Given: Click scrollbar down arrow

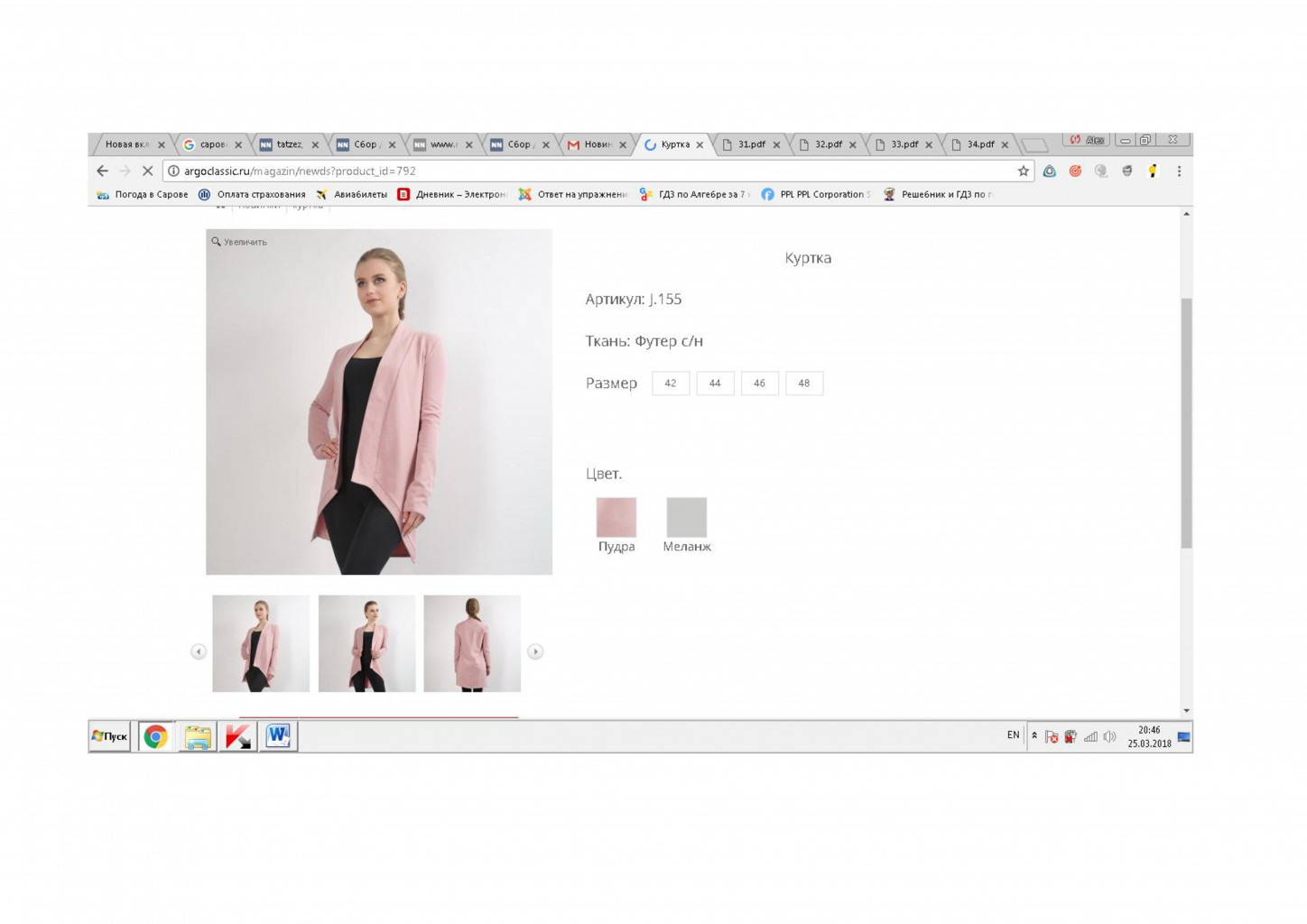Looking at the screenshot, I should (x=1186, y=711).
